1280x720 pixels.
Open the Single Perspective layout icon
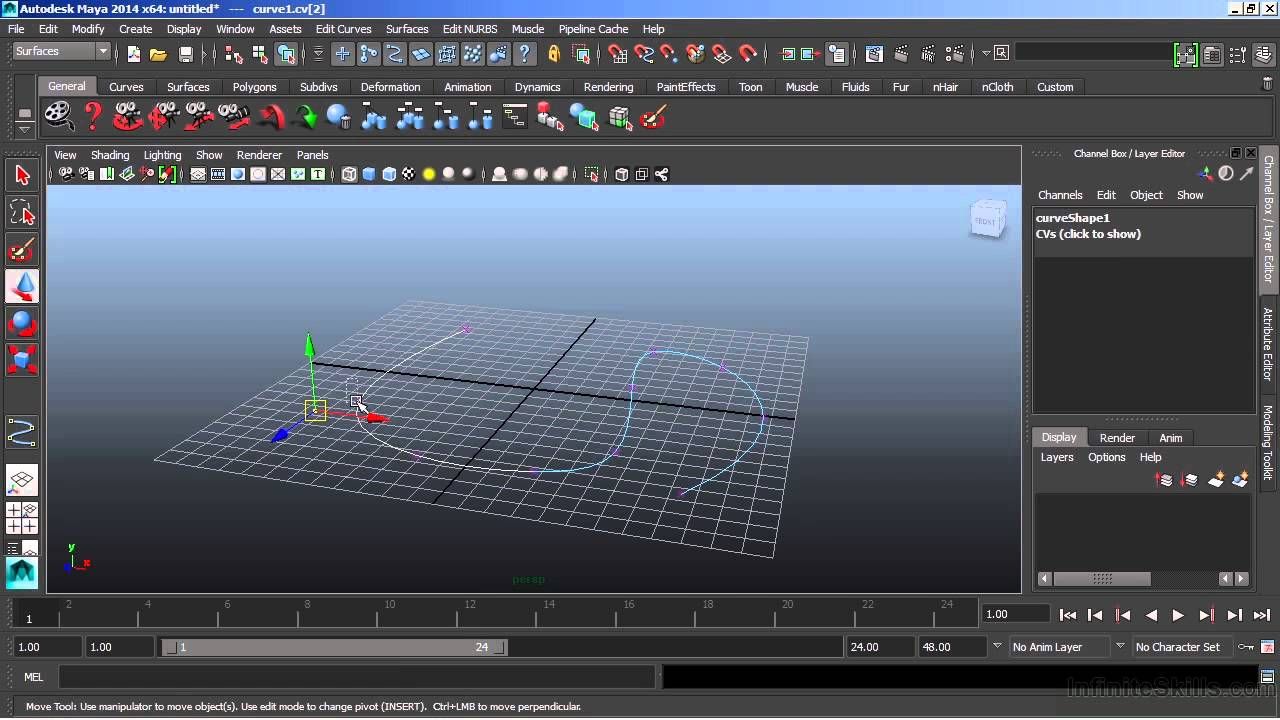[x=22, y=482]
